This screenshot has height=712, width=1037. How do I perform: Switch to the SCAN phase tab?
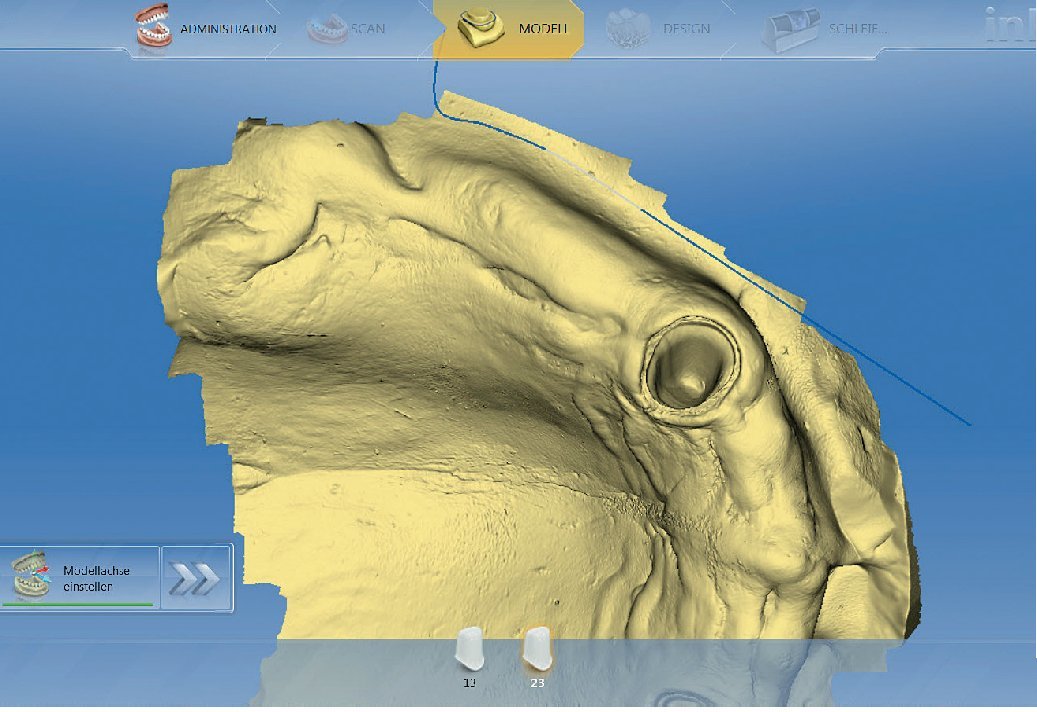[x=367, y=29]
